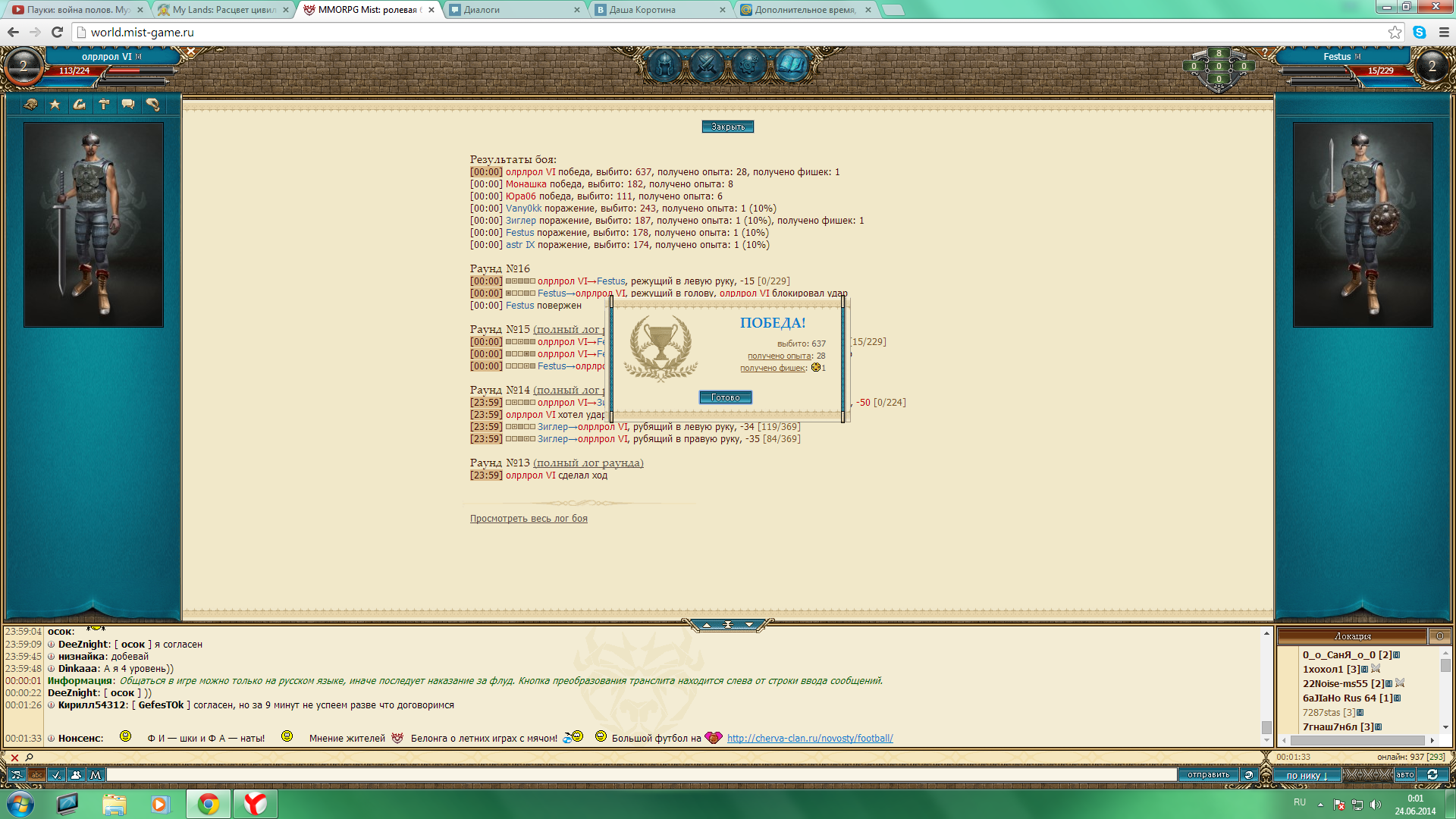Reload page with browser refresh button
1456x819 pixels.
57,32
